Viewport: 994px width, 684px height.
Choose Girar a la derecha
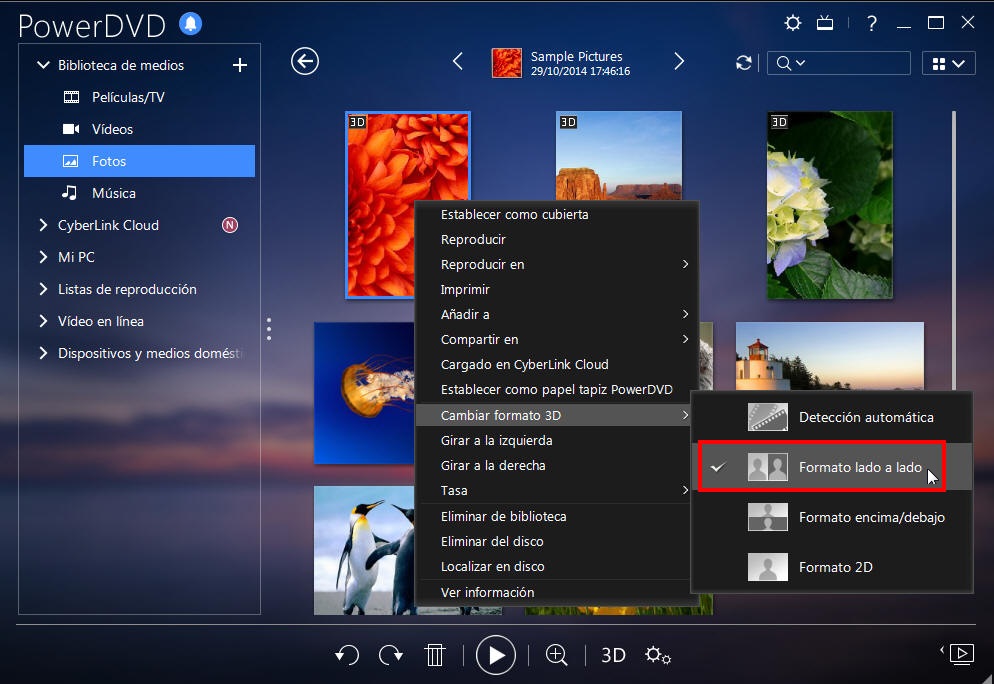click(x=553, y=465)
